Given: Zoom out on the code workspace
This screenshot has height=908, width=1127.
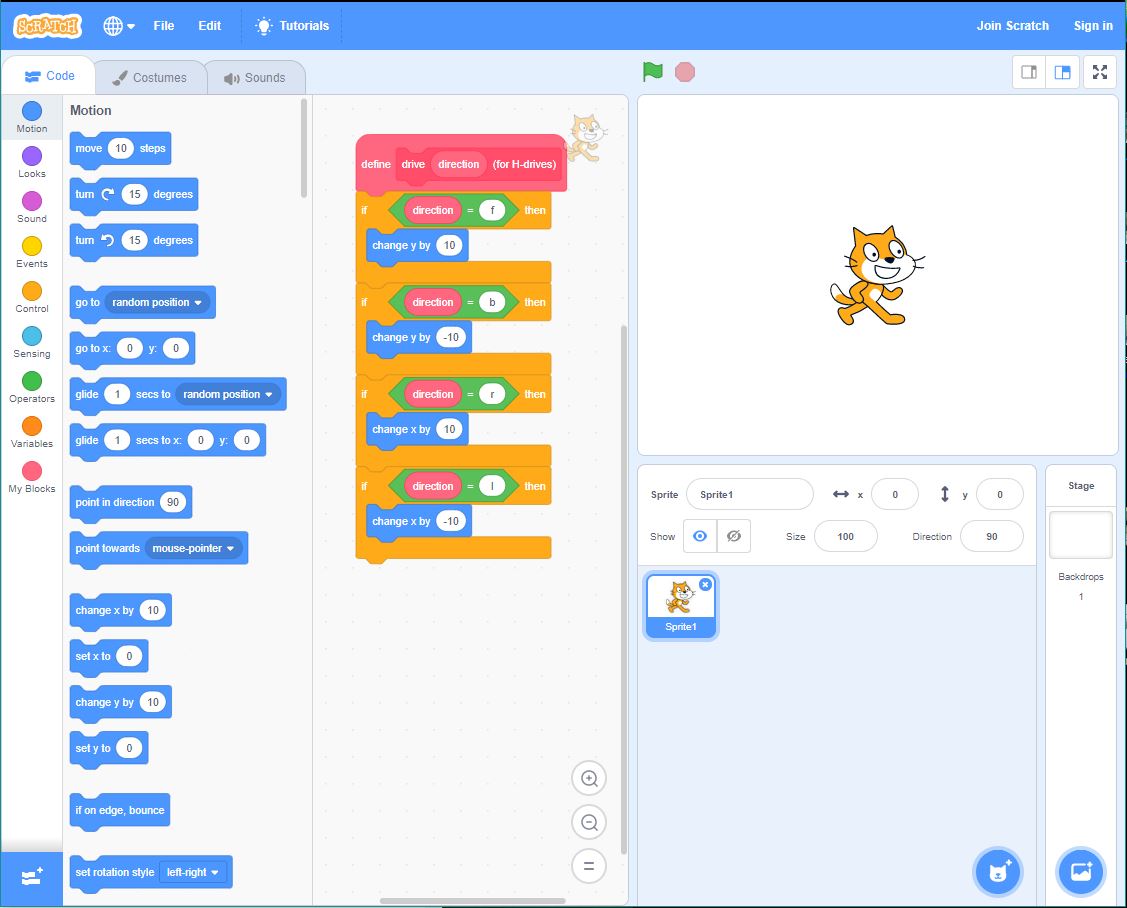Looking at the screenshot, I should (x=589, y=823).
